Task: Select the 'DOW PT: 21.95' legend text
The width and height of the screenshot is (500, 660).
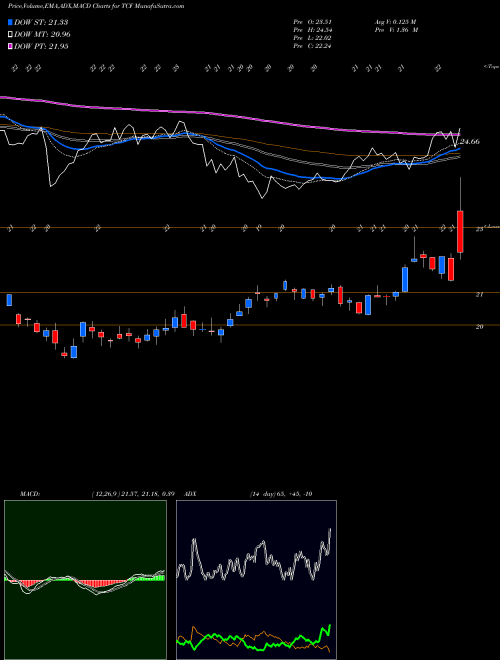Action: (41, 47)
